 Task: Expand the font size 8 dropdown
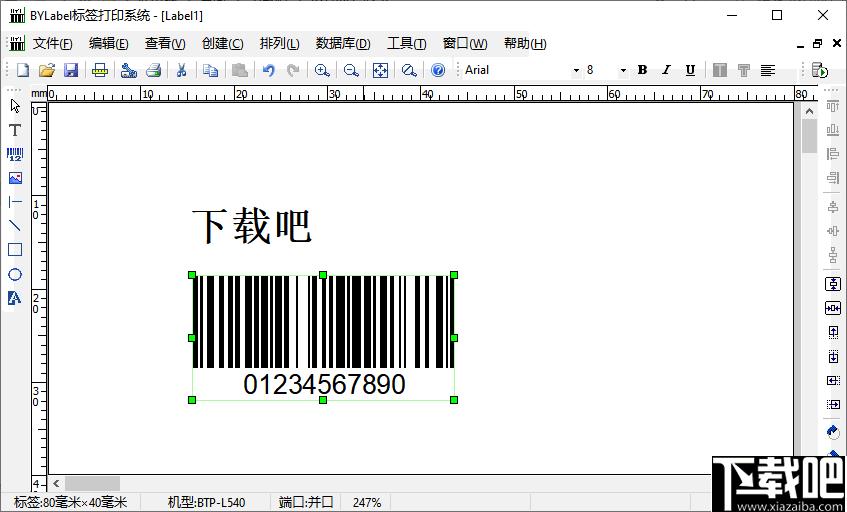click(x=623, y=70)
